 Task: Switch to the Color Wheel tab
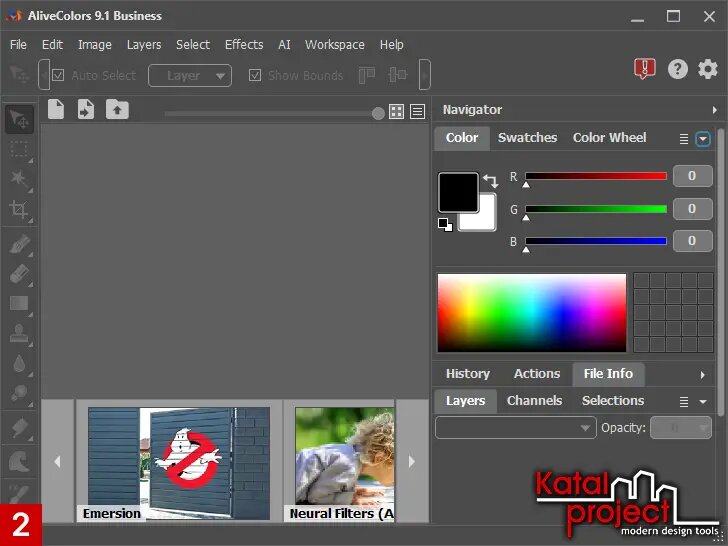click(x=609, y=138)
